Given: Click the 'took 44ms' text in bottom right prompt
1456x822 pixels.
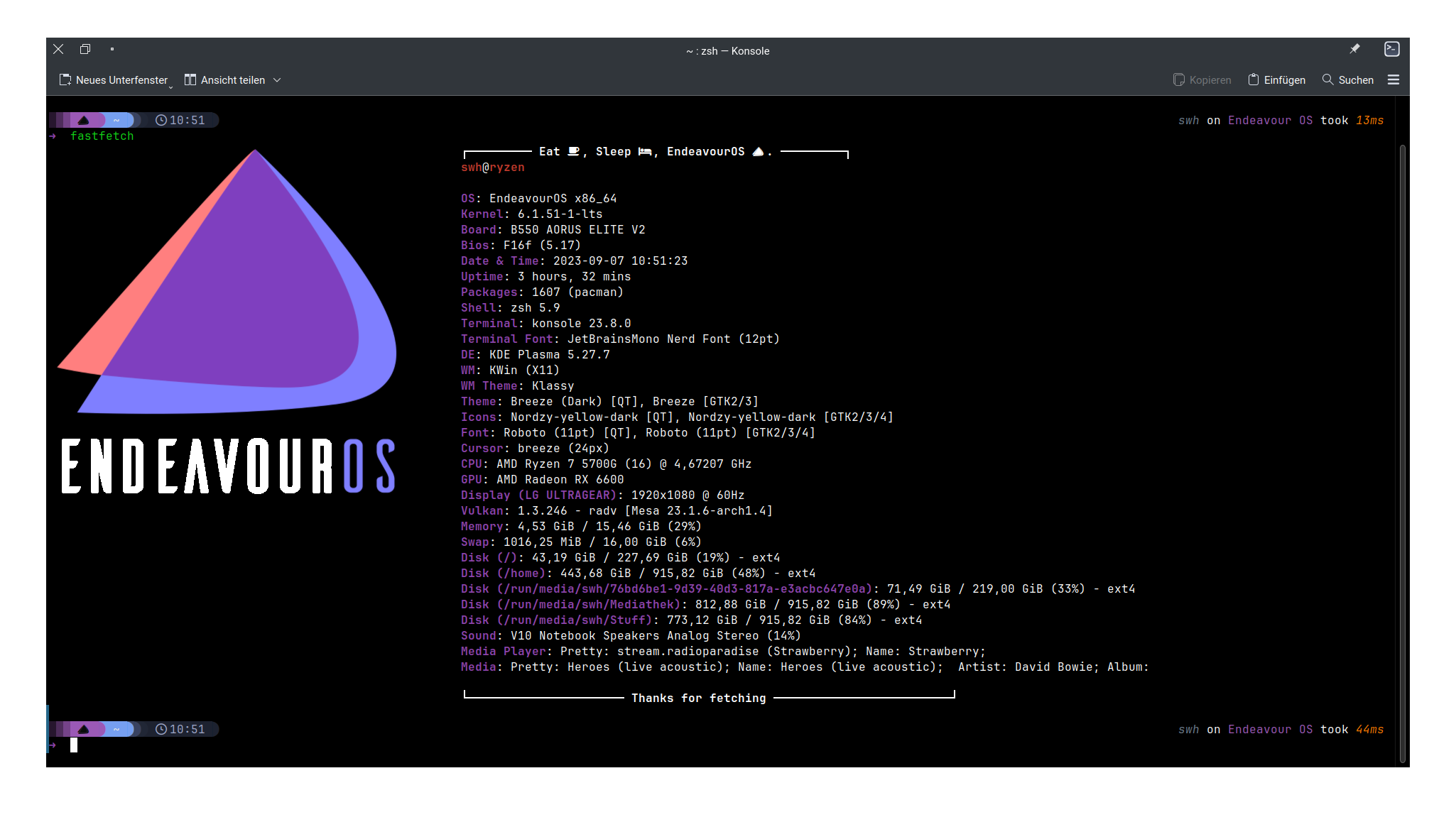Looking at the screenshot, I should pos(1352,730).
